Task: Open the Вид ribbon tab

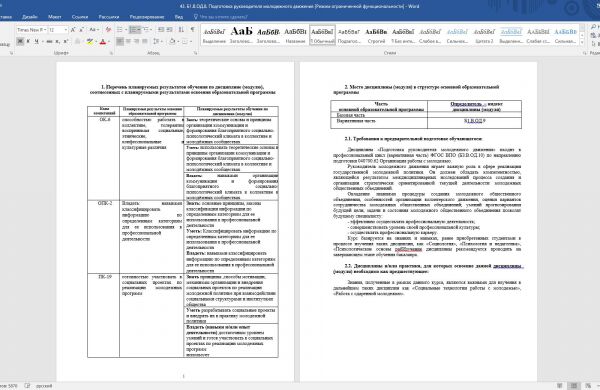Action: tap(179, 17)
